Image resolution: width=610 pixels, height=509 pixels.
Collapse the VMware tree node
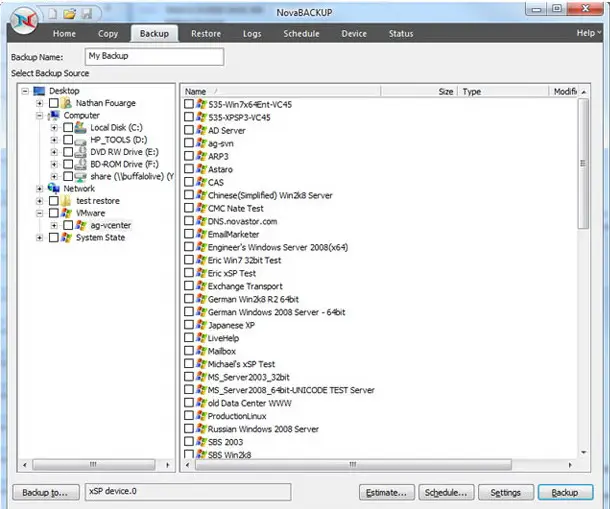tap(39, 213)
